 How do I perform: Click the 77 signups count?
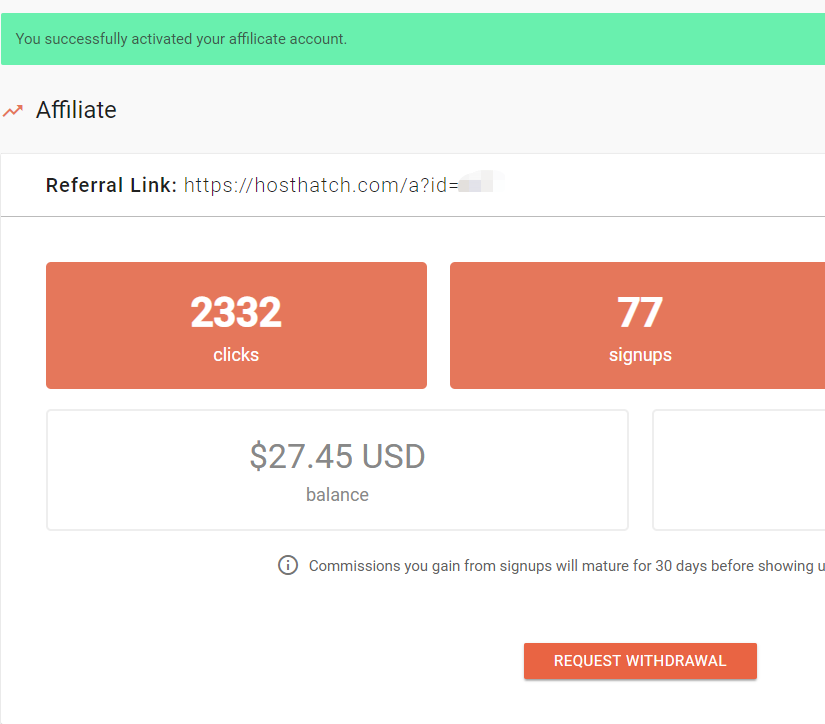[x=640, y=313]
